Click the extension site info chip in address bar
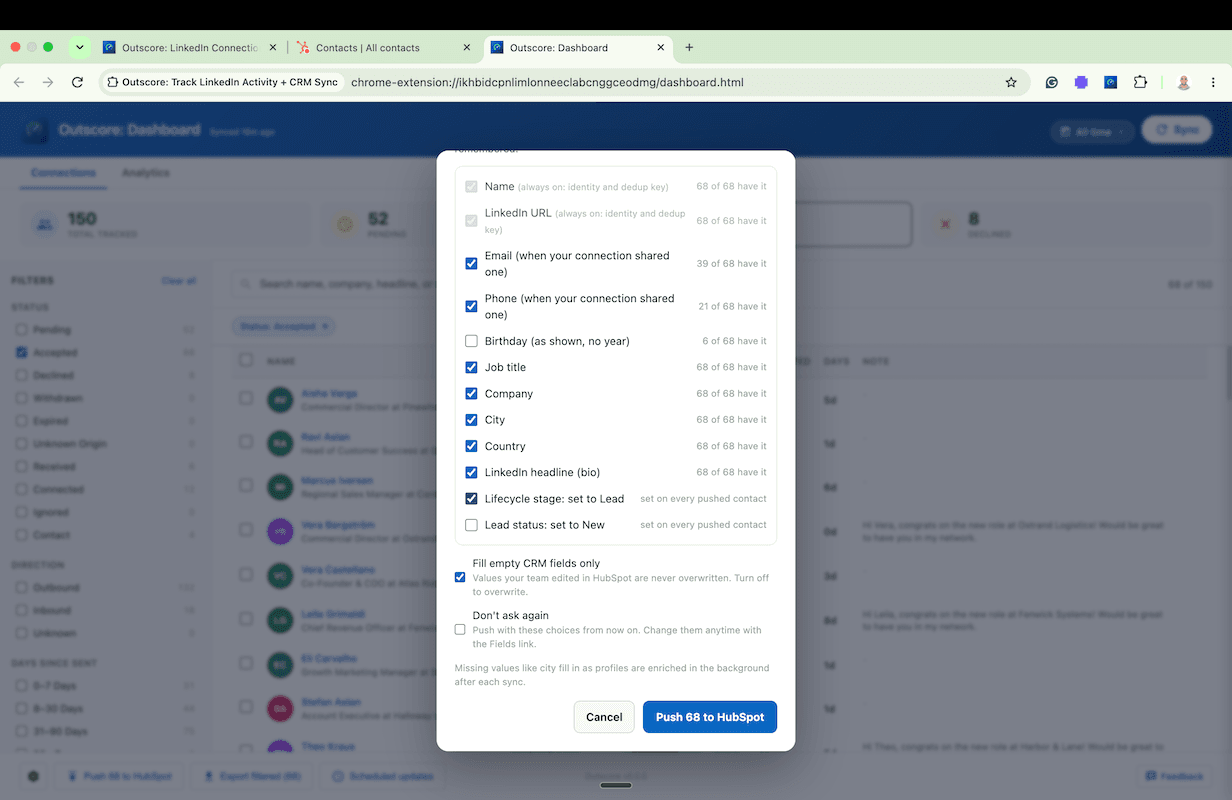The image size is (1232, 800). (x=223, y=82)
